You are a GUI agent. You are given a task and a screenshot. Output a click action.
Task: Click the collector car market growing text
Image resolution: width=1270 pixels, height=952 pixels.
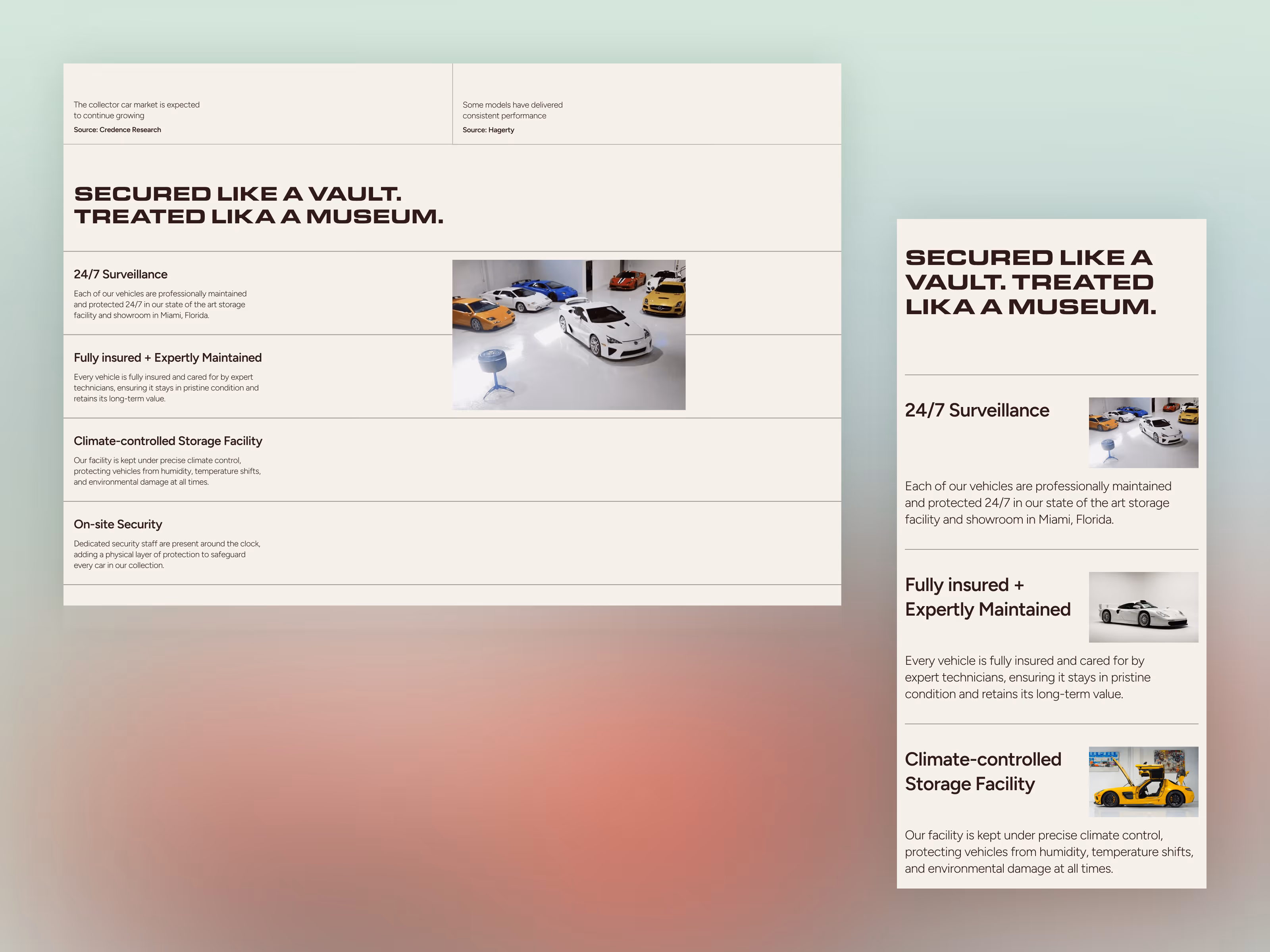137,109
